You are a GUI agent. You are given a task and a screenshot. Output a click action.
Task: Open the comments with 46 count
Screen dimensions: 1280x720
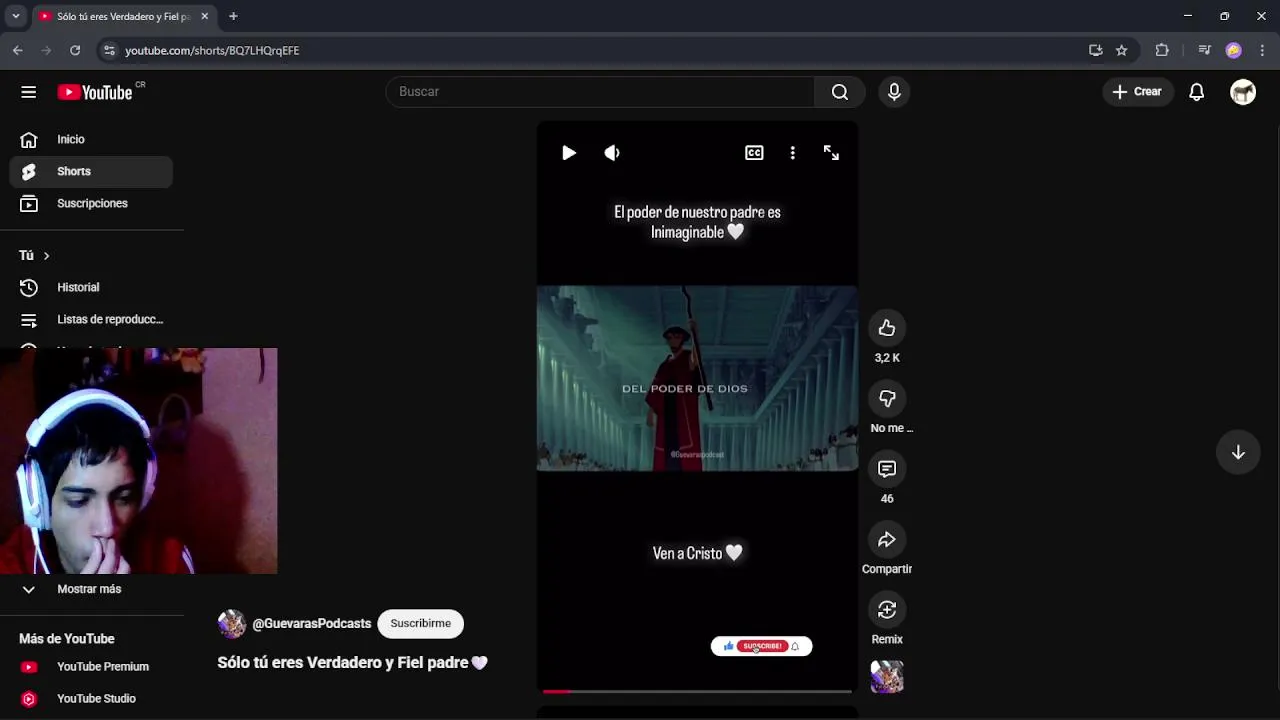click(887, 469)
